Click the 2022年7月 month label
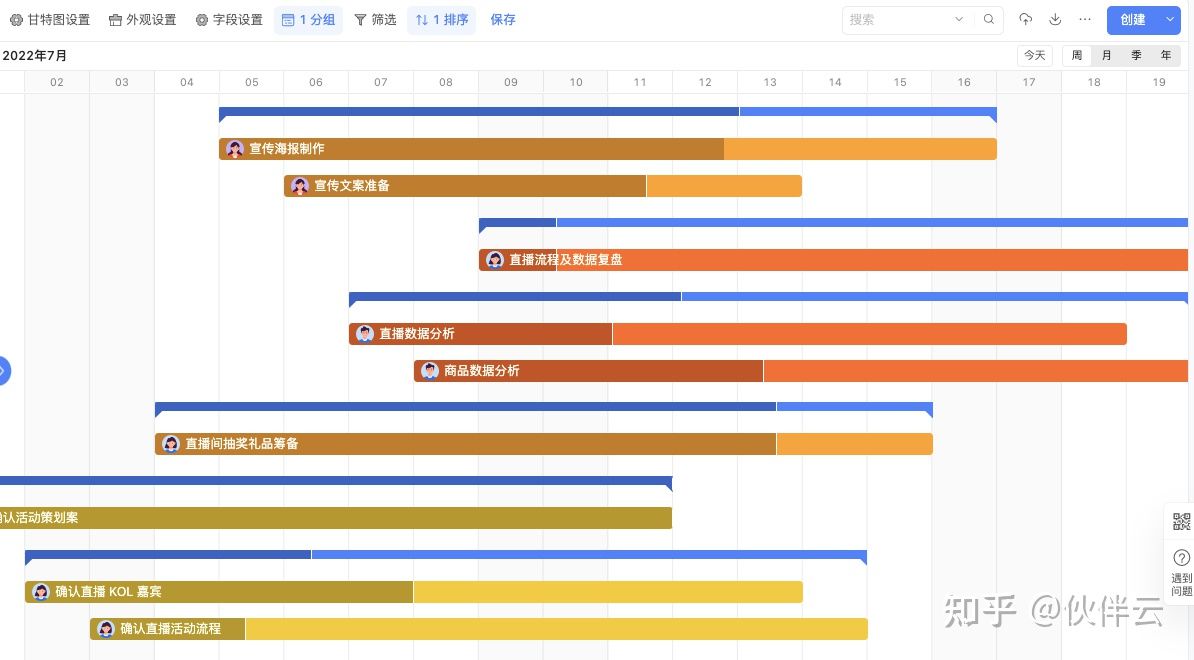The image size is (1194, 660). pos(35,56)
